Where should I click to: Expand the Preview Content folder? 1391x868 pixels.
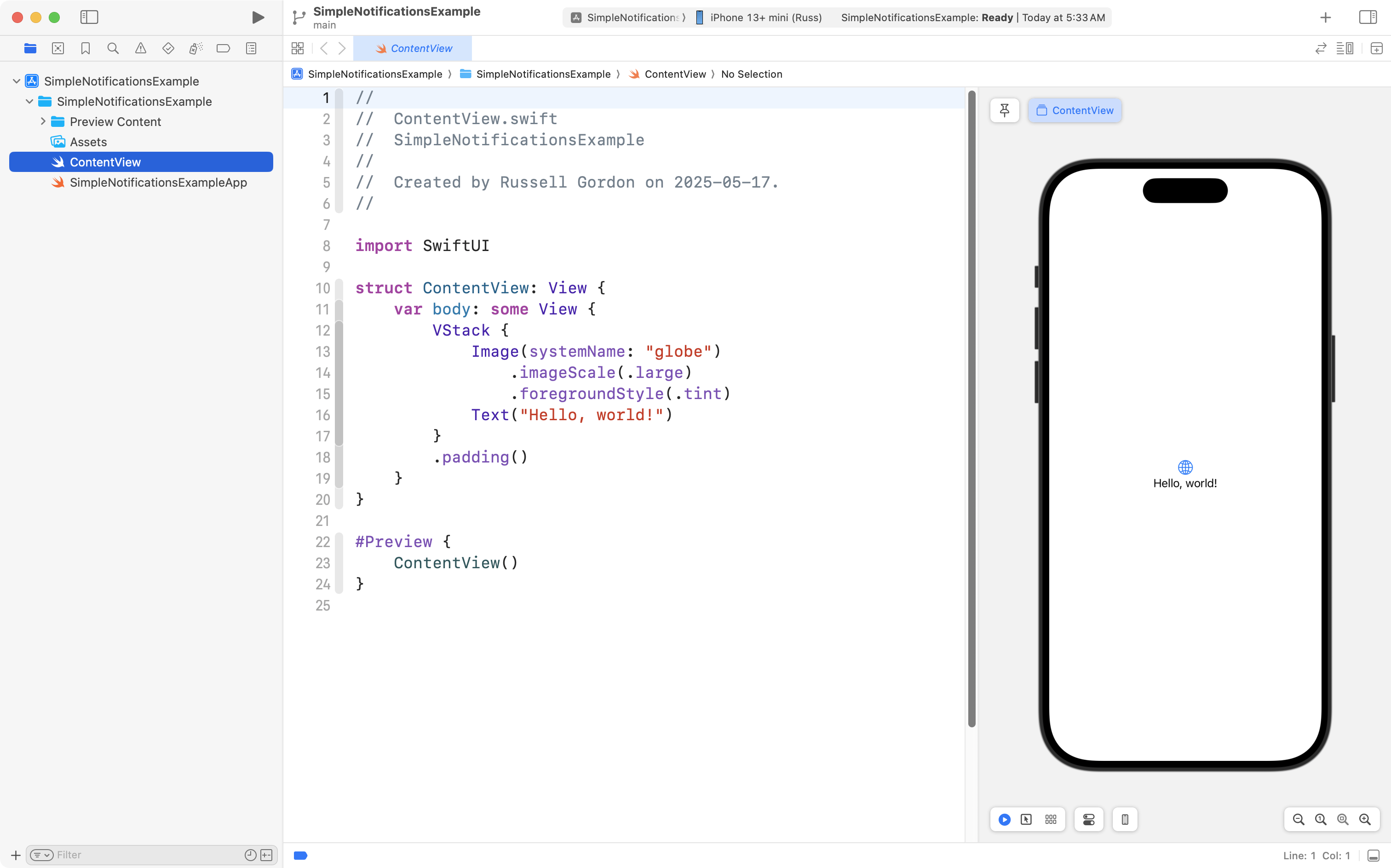pyautogui.click(x=43, y=122)
